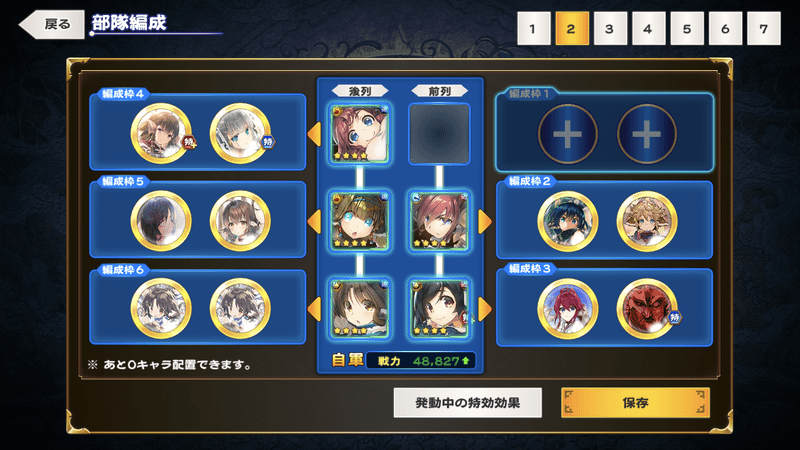Go back using the 戻る button
800x450 pixels.
pyautogui.click(x=52, y=24)
